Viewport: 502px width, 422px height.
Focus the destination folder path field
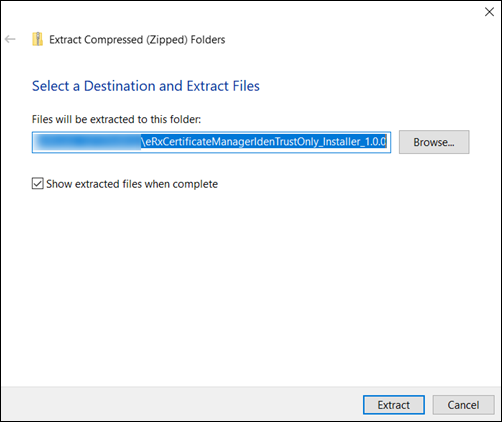[x=211, y=142]
